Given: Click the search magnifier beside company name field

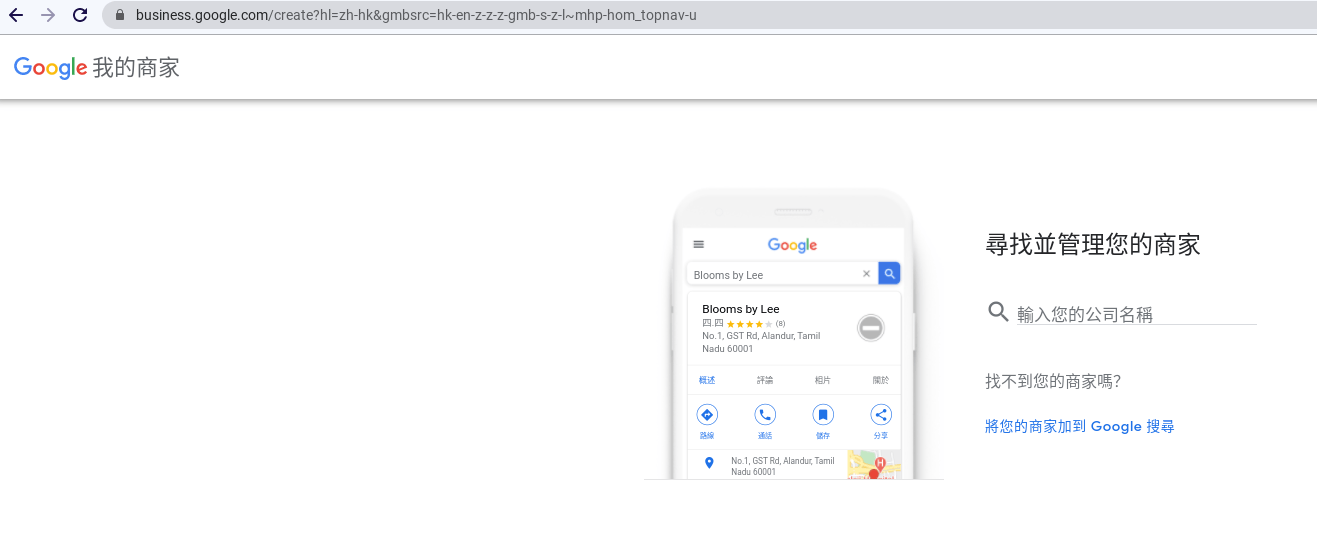Looking at the screenshot, I should (x=998, y=312).
